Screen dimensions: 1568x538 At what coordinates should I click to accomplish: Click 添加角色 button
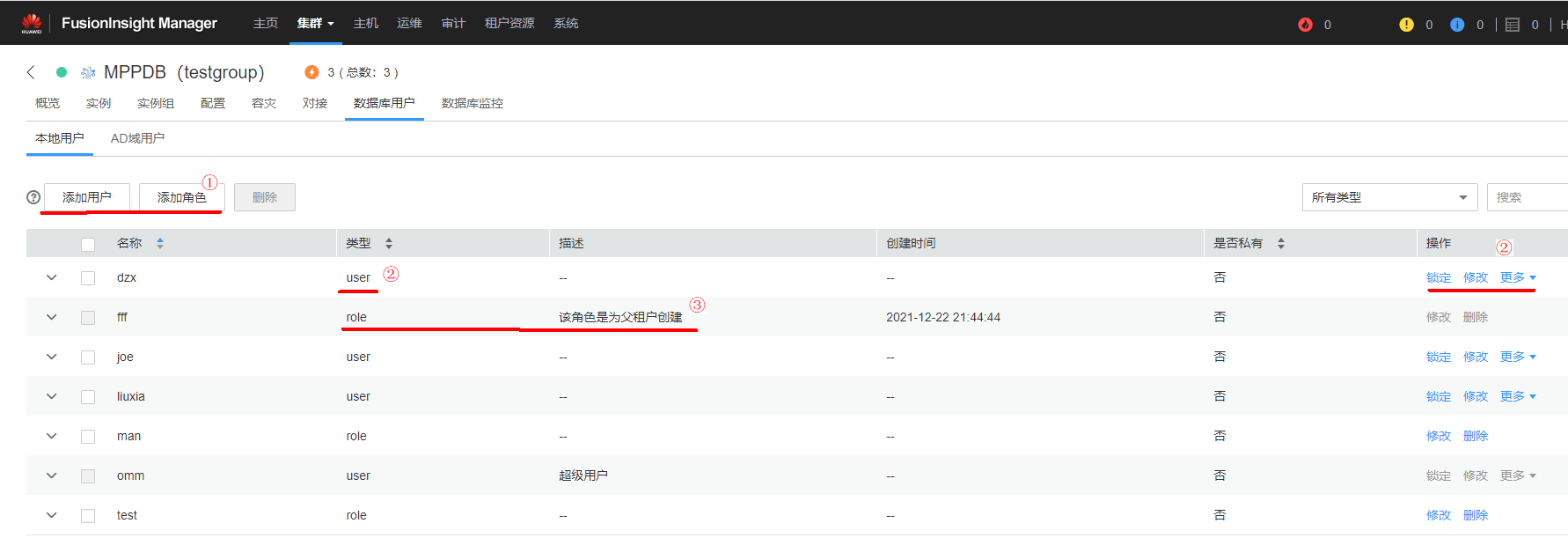[x=182, y=197]
